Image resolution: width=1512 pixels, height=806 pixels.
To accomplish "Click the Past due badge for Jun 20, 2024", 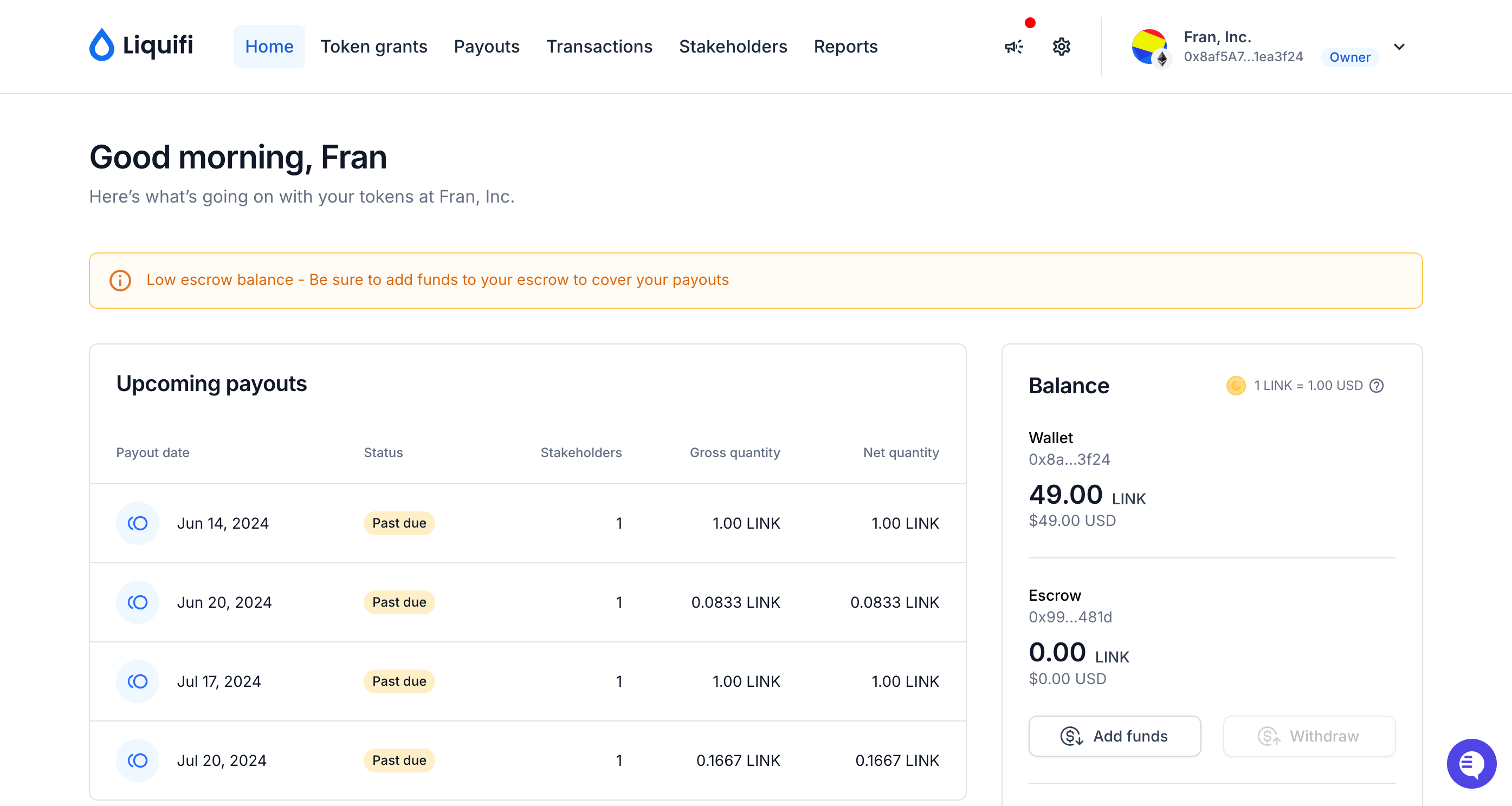I will pyautogui.click(x=399, y=602).
